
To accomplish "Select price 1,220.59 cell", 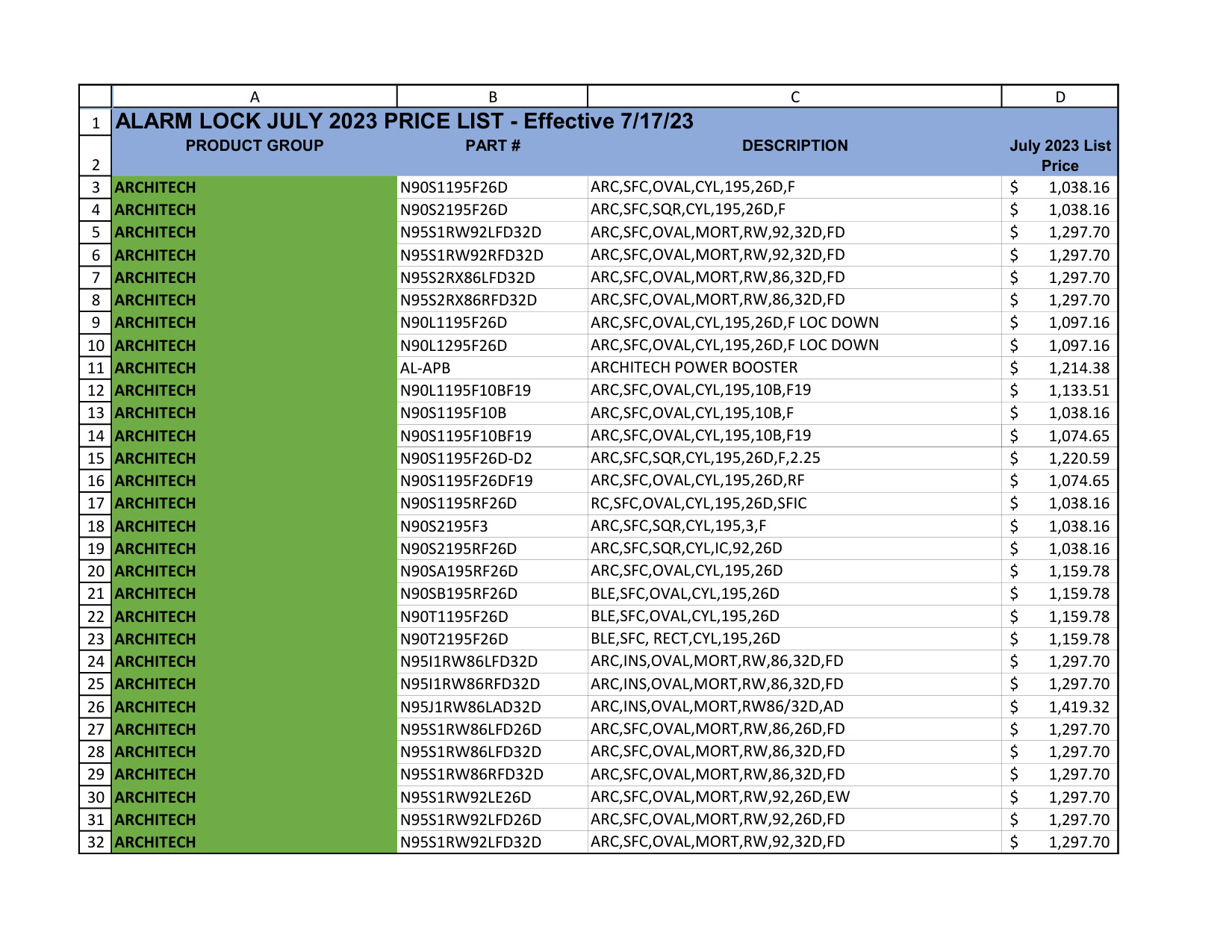I will (x=1060, y=458).
